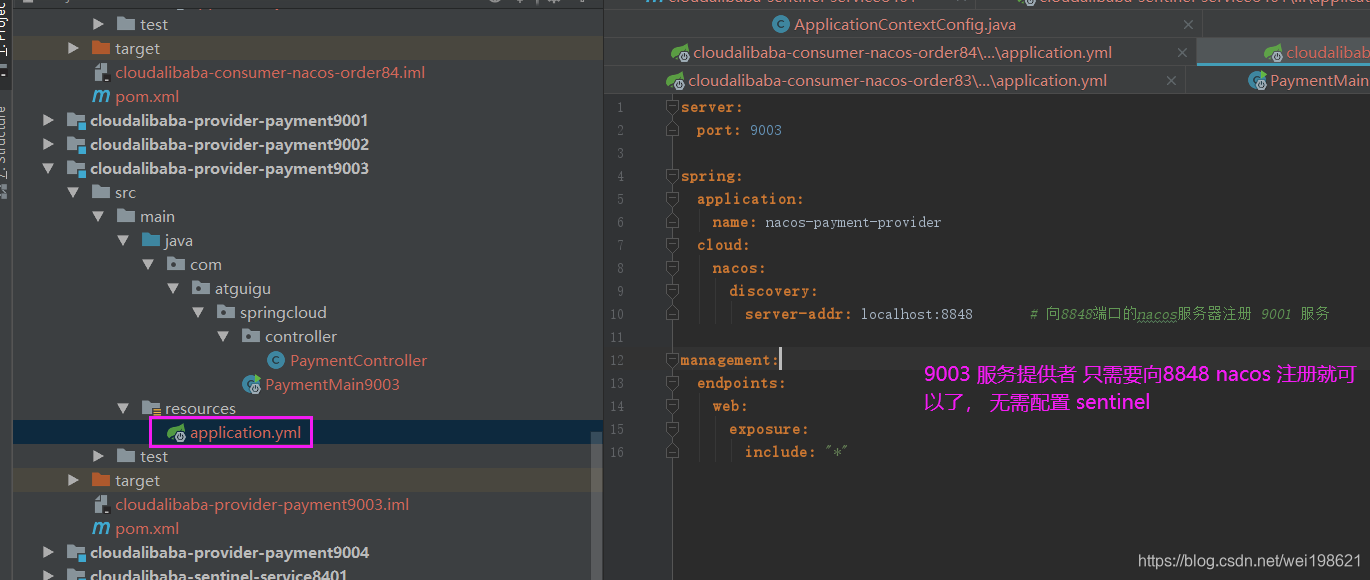Click the blue java source root icon
This screenshot has height=580, width=1370.
(x=151, y=240)
